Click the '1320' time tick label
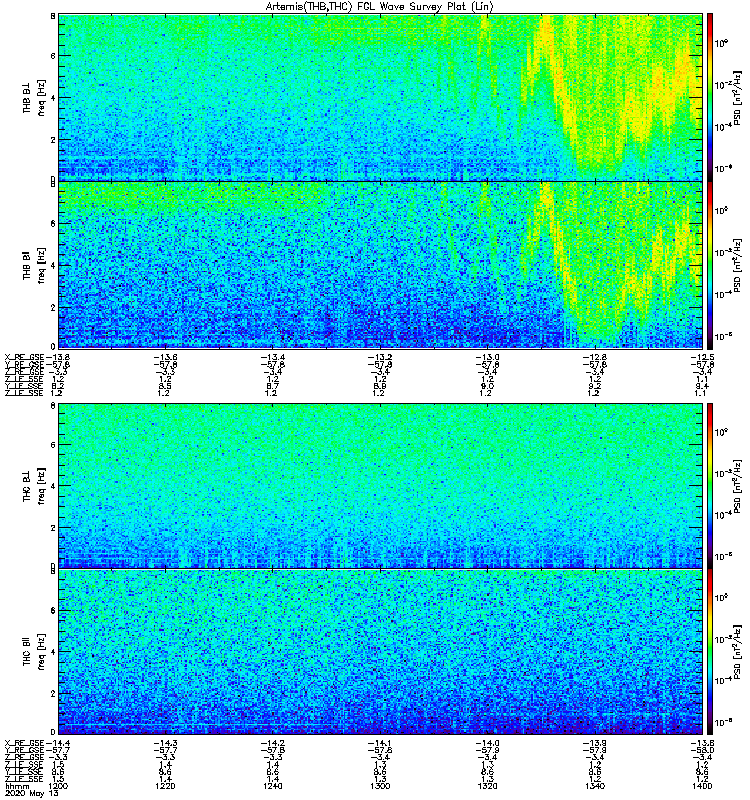The width and height of the screenshot is (750, 800). click(488, 786)
